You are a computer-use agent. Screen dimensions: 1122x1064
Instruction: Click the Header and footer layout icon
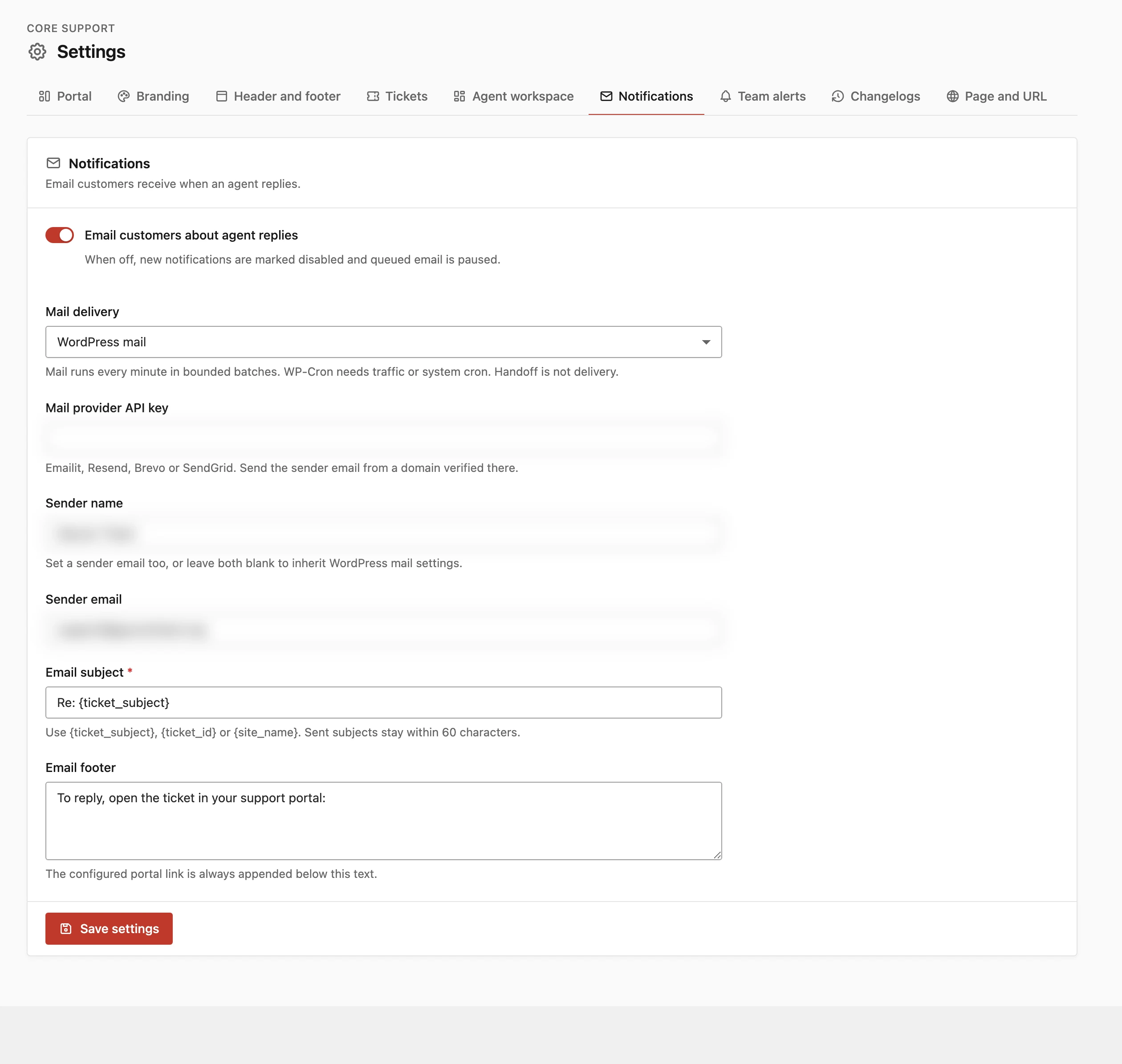coord(222,97)
